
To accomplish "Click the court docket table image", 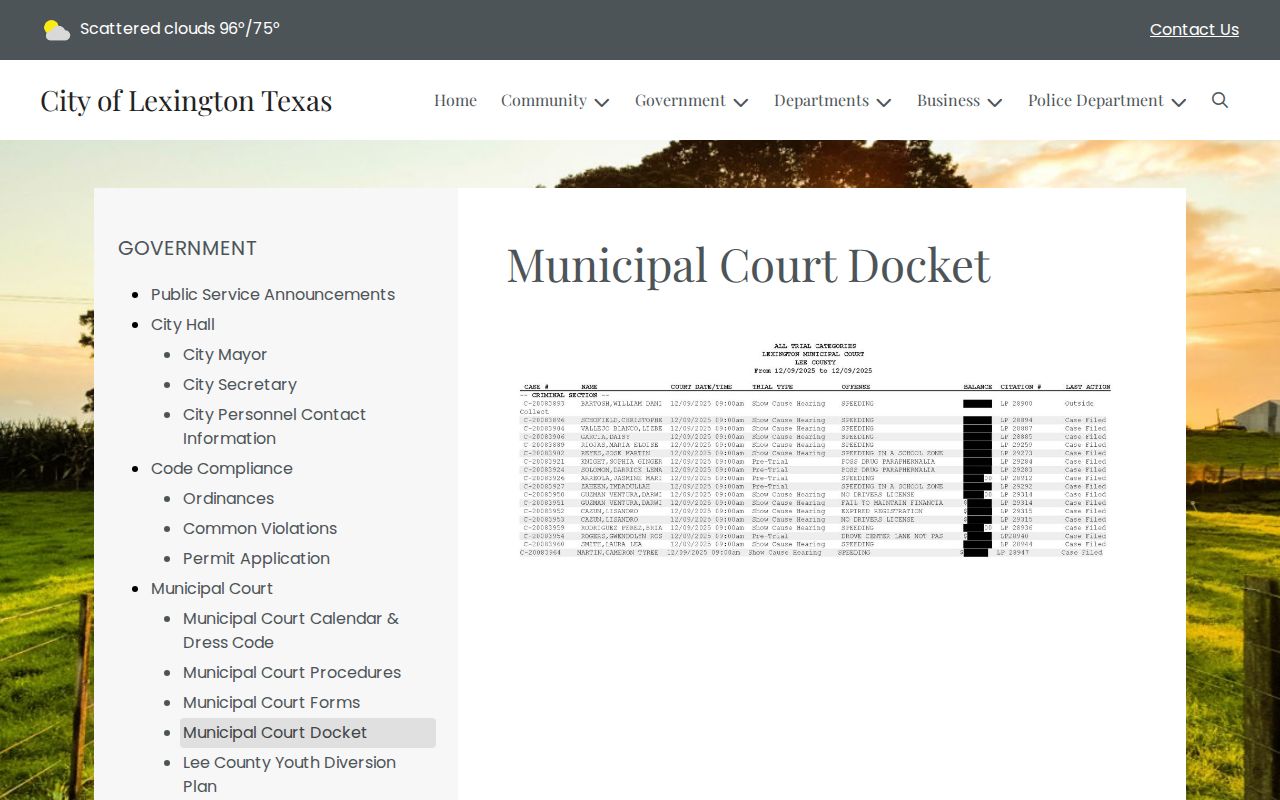I will pos(815,450).
